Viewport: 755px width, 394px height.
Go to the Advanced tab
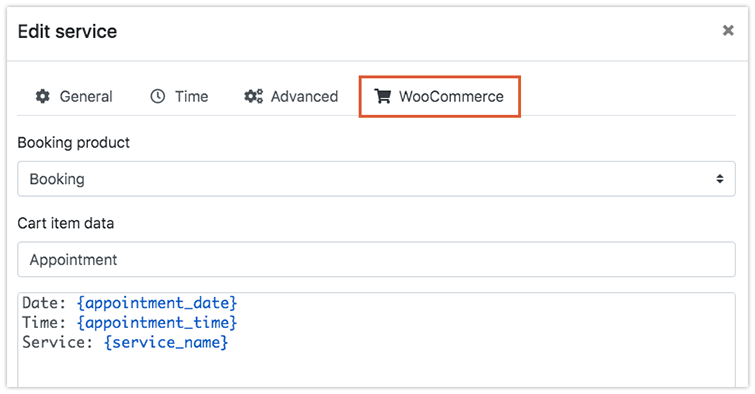coord(291,96)
